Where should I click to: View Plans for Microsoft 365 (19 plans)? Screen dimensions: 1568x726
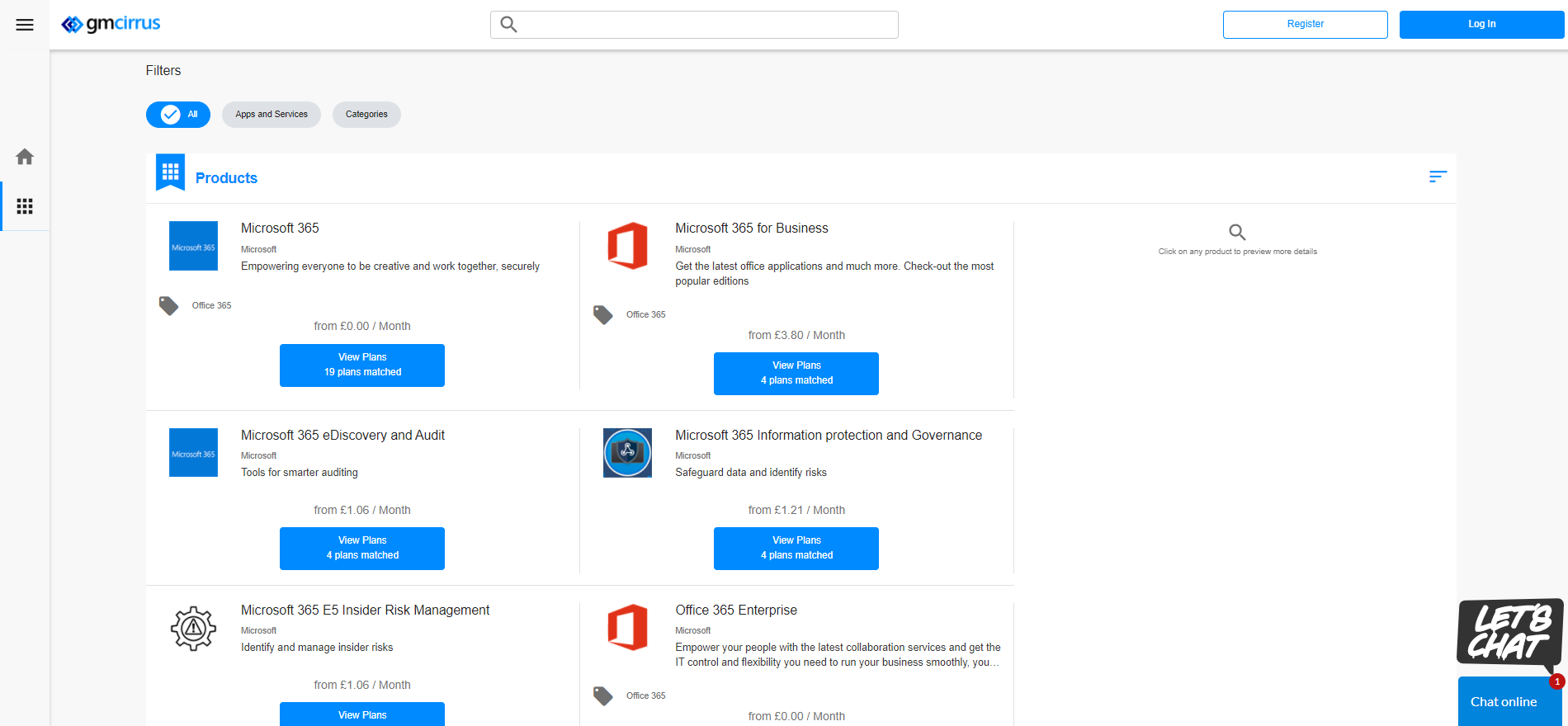(x=362, y=365)
